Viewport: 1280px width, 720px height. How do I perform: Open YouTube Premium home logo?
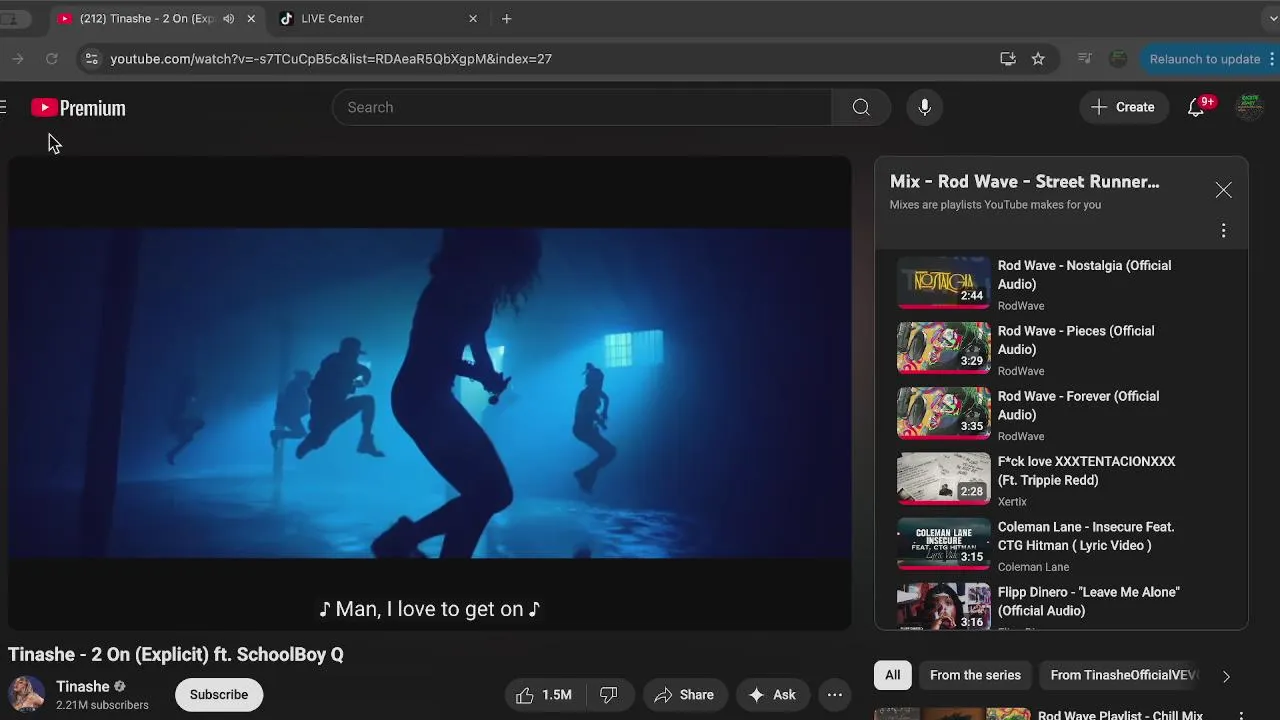click(x=78, y=108)
